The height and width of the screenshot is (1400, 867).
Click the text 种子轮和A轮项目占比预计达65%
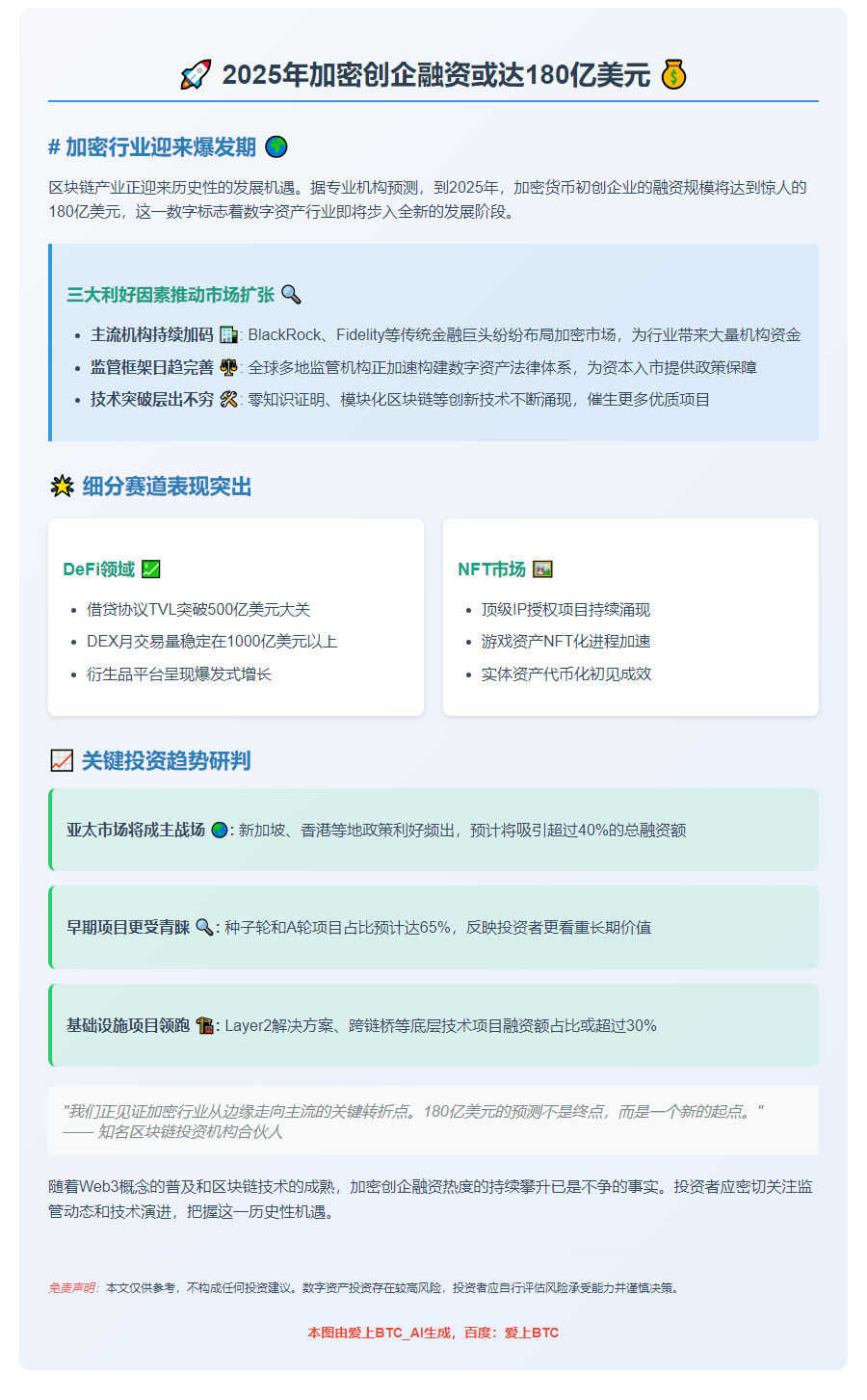coord(338,927)
